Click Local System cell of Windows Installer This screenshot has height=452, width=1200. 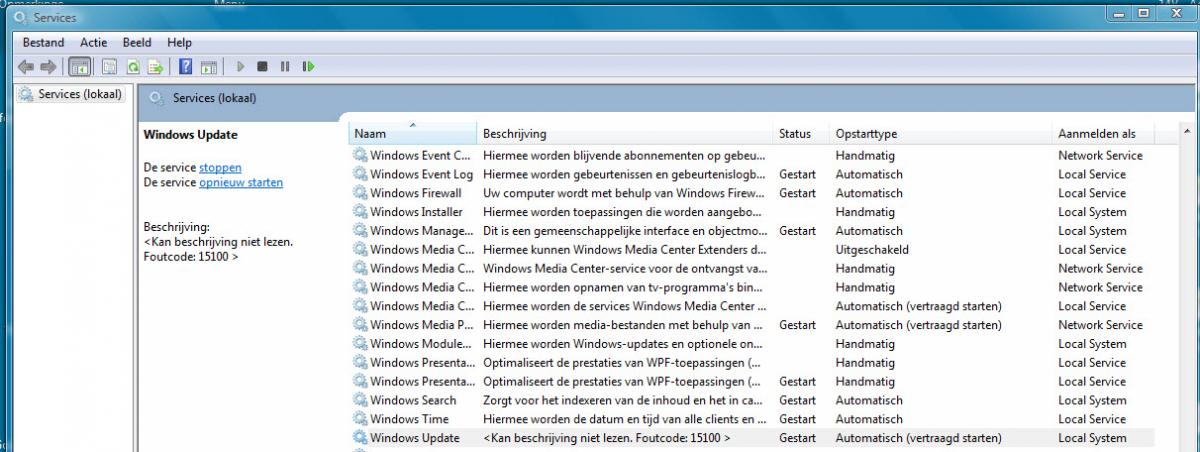point(1092,212)
